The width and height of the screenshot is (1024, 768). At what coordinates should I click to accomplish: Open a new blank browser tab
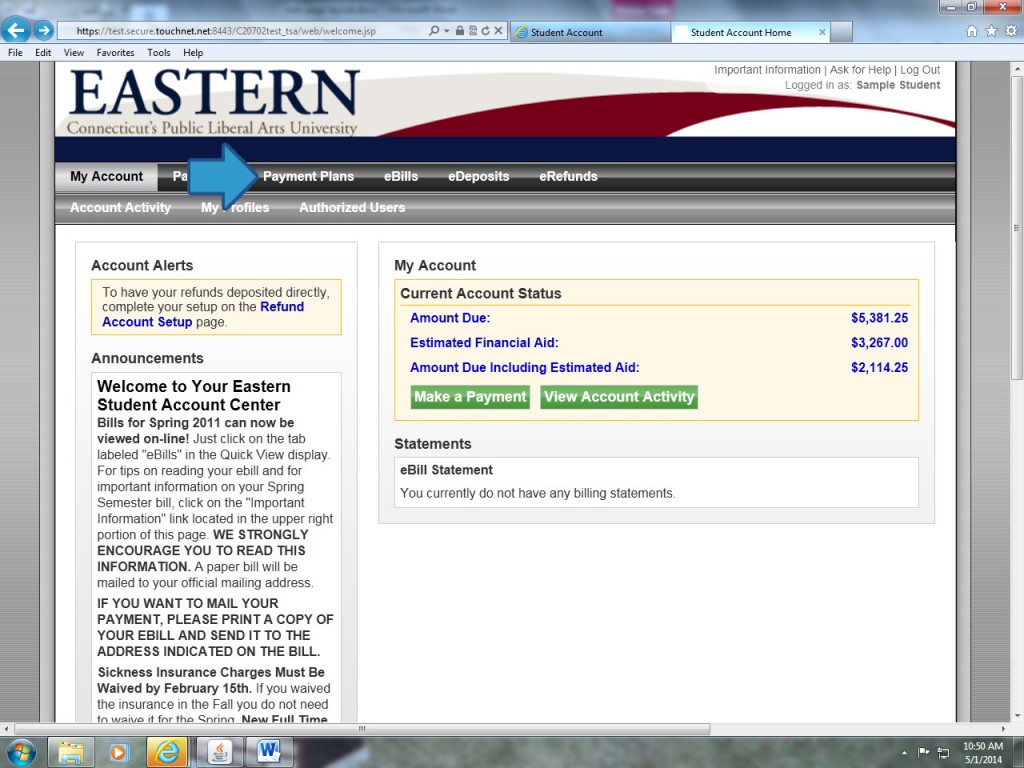[x=841, y=32]
